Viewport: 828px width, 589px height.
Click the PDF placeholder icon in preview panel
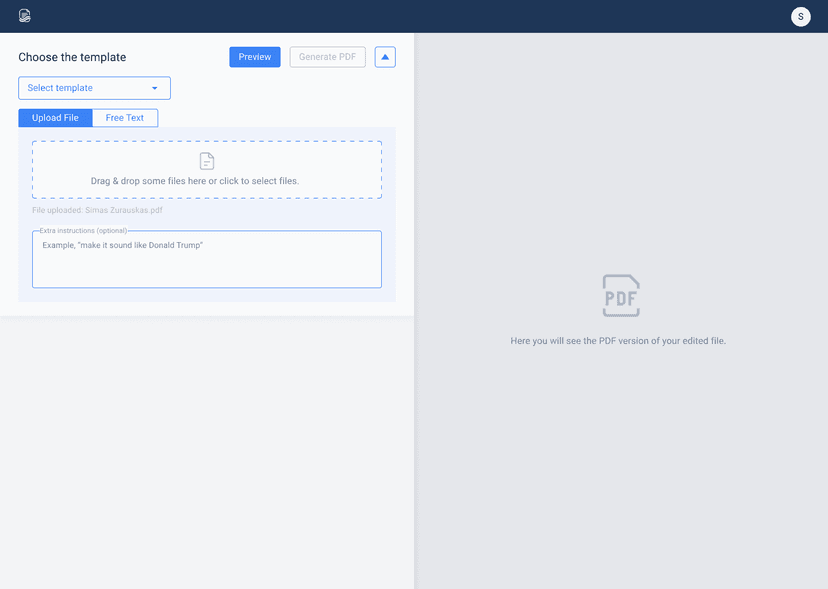point(621,295)
